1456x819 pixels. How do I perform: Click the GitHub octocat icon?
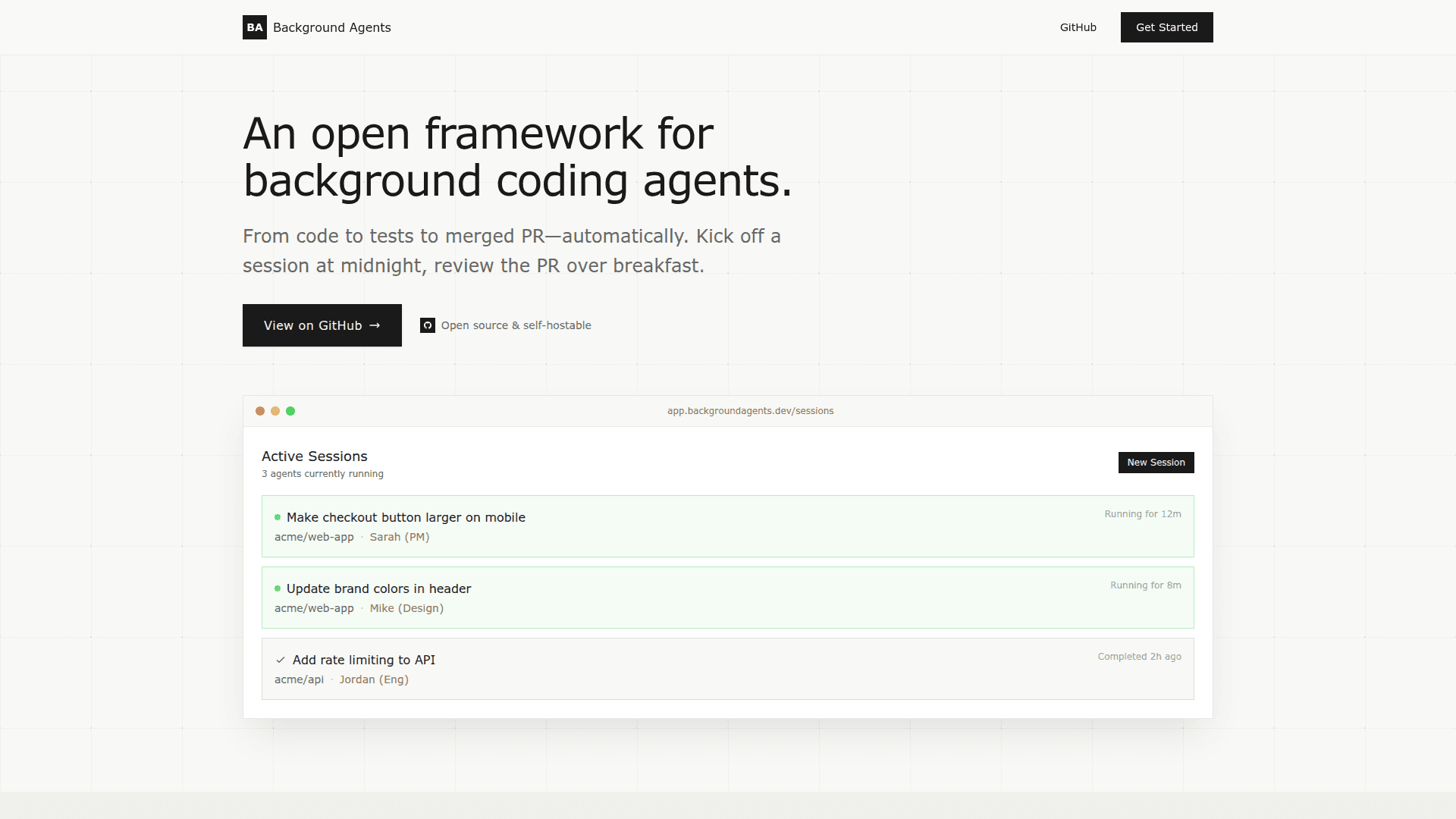point(428,325)
